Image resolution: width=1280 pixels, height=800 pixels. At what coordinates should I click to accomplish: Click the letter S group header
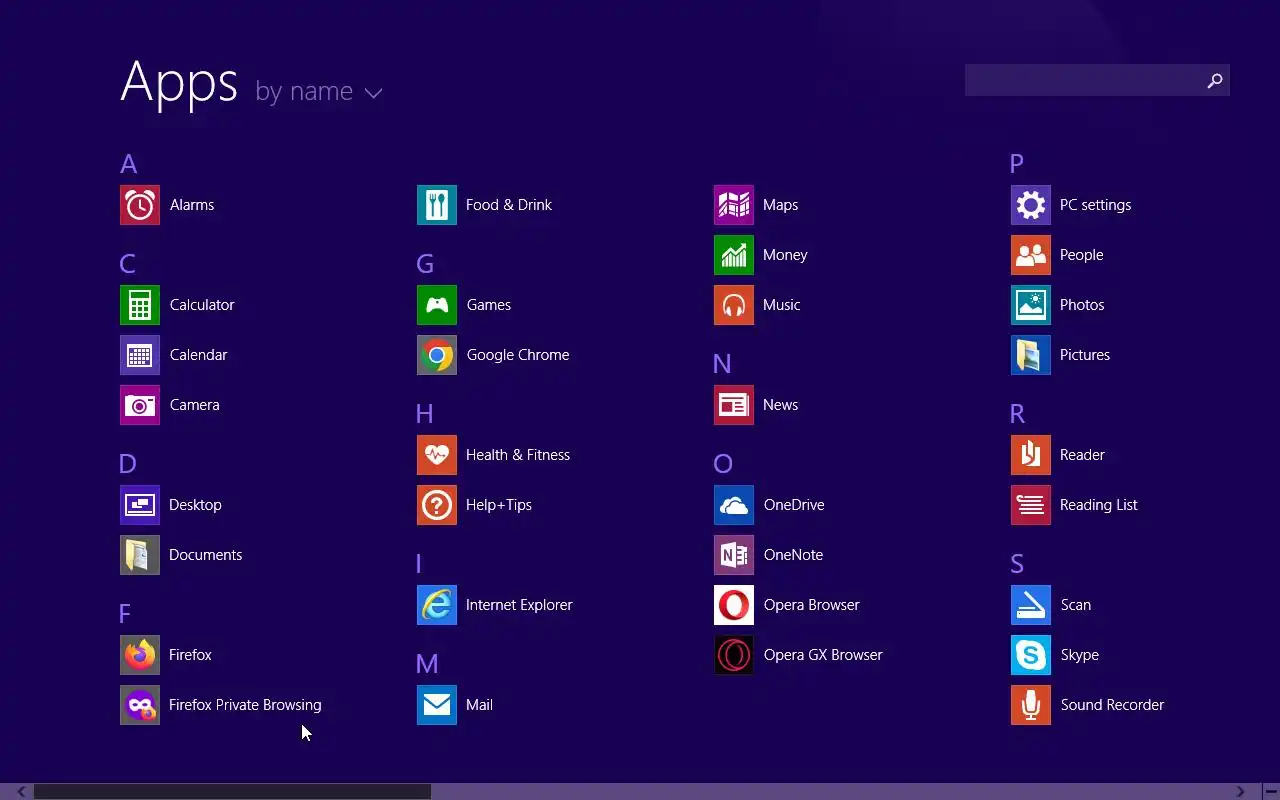1017,564
